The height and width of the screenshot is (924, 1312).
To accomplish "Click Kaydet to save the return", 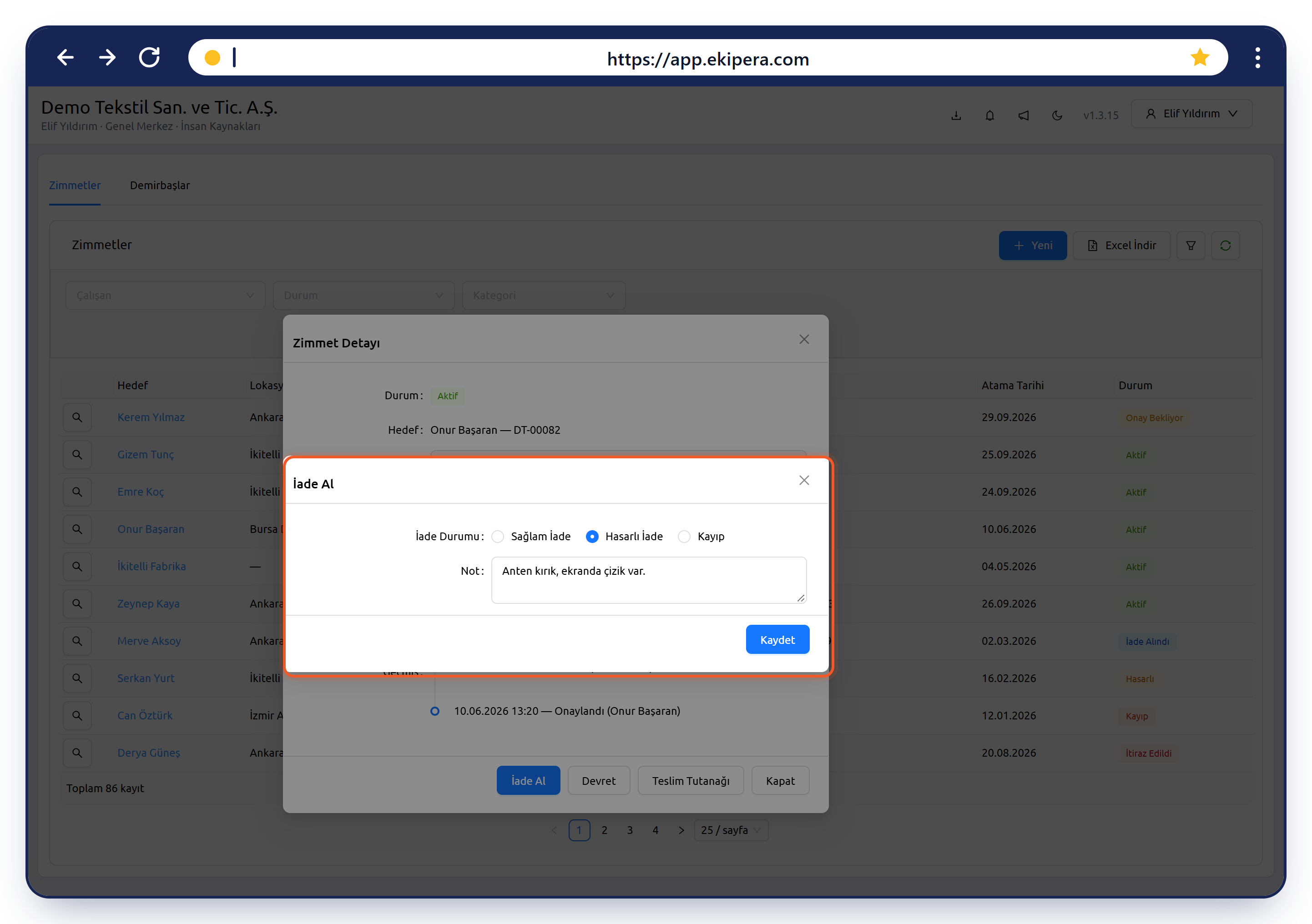I will 777,640.
